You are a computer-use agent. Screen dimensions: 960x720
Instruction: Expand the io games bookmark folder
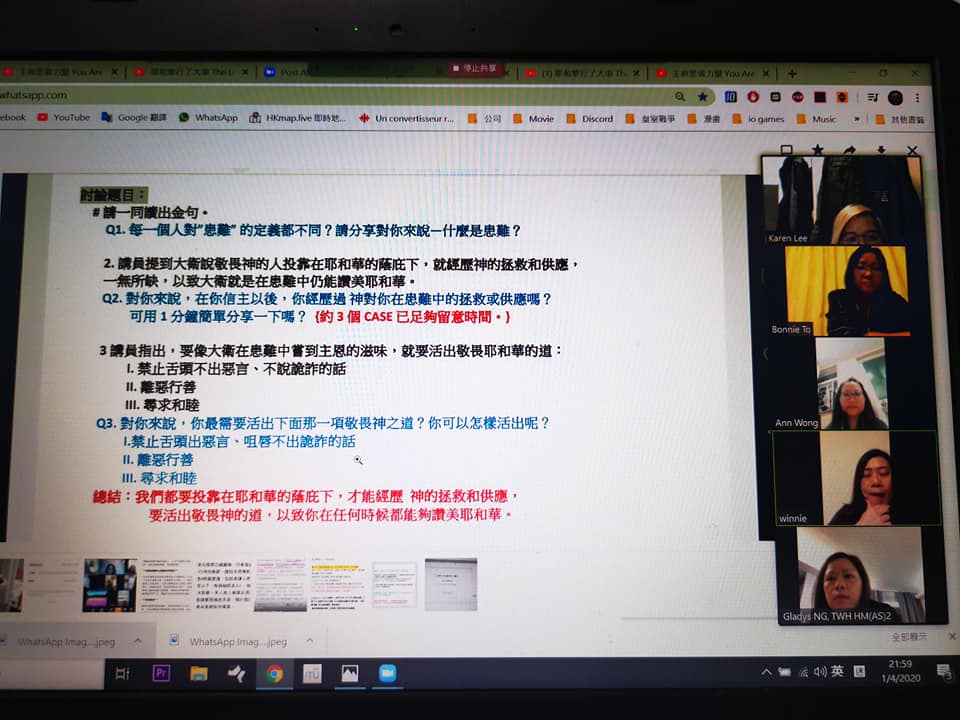coord(758,119)
